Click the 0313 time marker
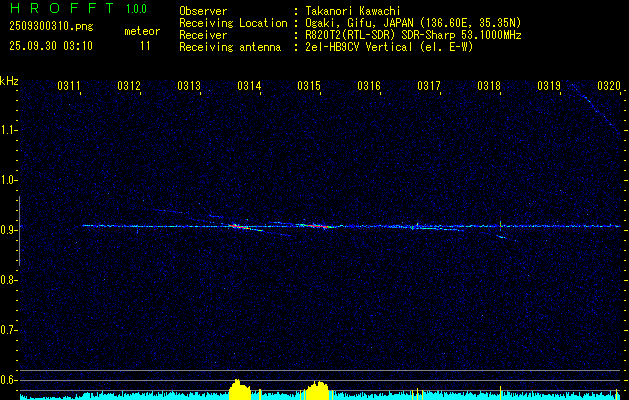629x400 pixels. 189,86
